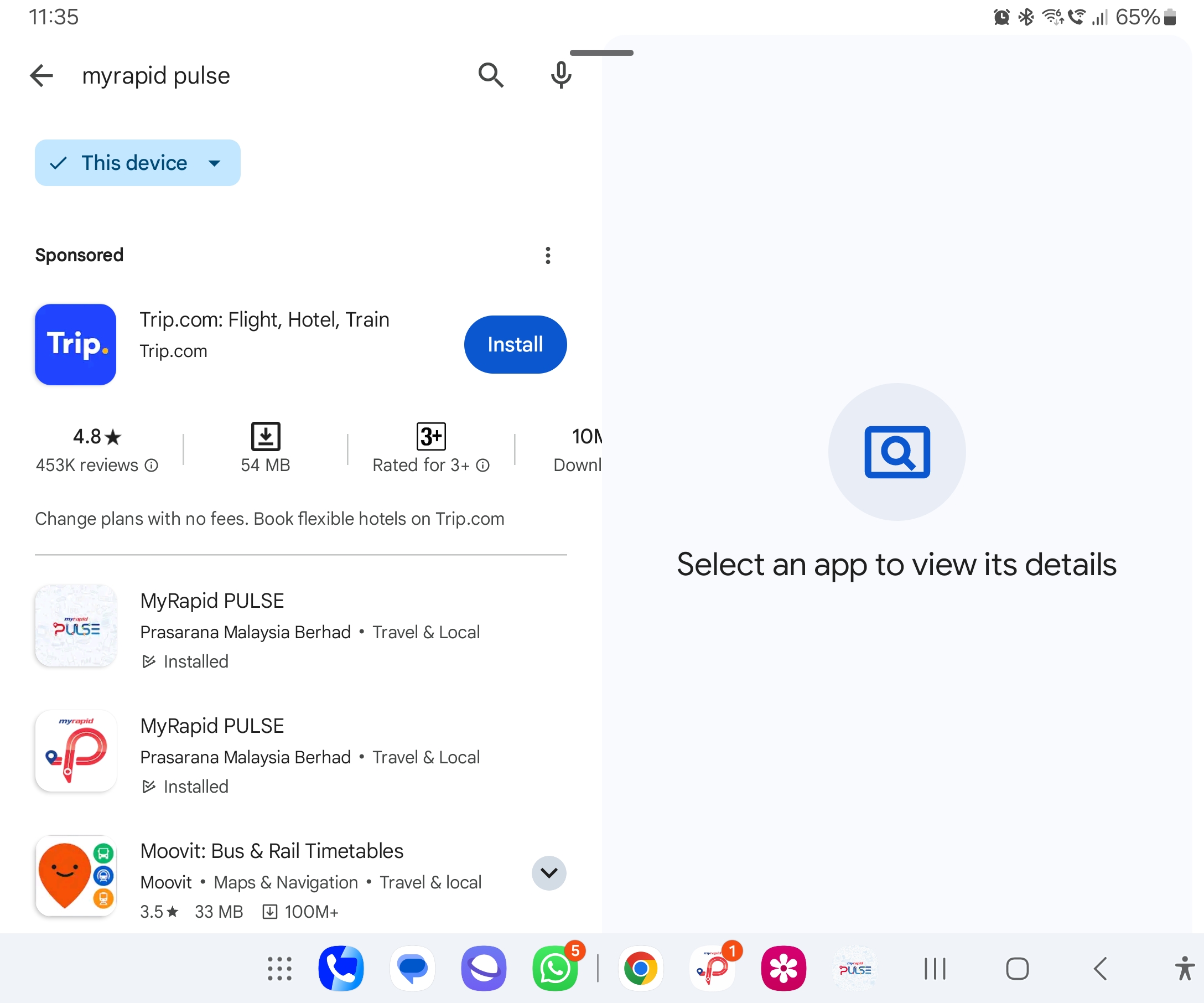The width and height of the screenshot is (1204, 1003).
Task: Click the myrapid pulse search field
Action: click(x=156, y=75)
